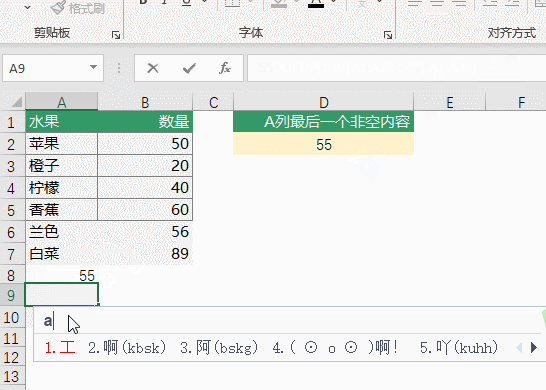Select quantity cell 40 for 柠檬
The height and width of the screenshot is (390, 546).
[145, 188]
